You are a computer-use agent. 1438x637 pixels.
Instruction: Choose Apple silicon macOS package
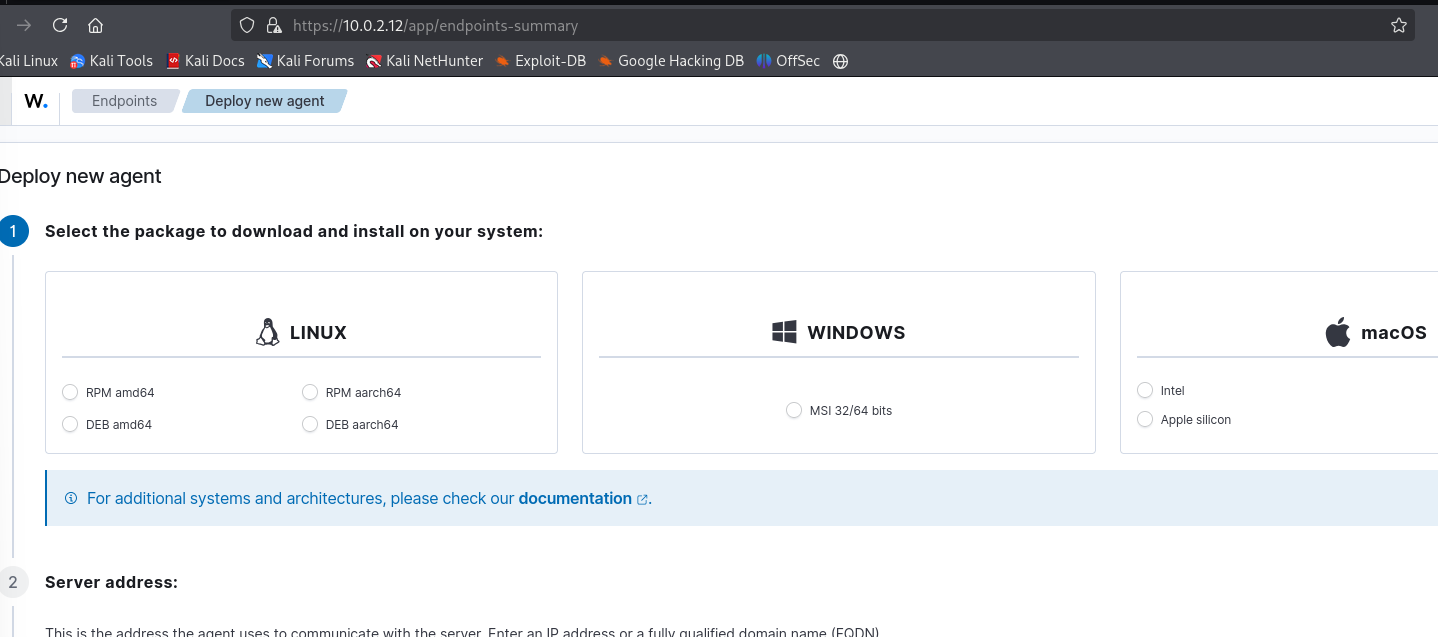1145,419
